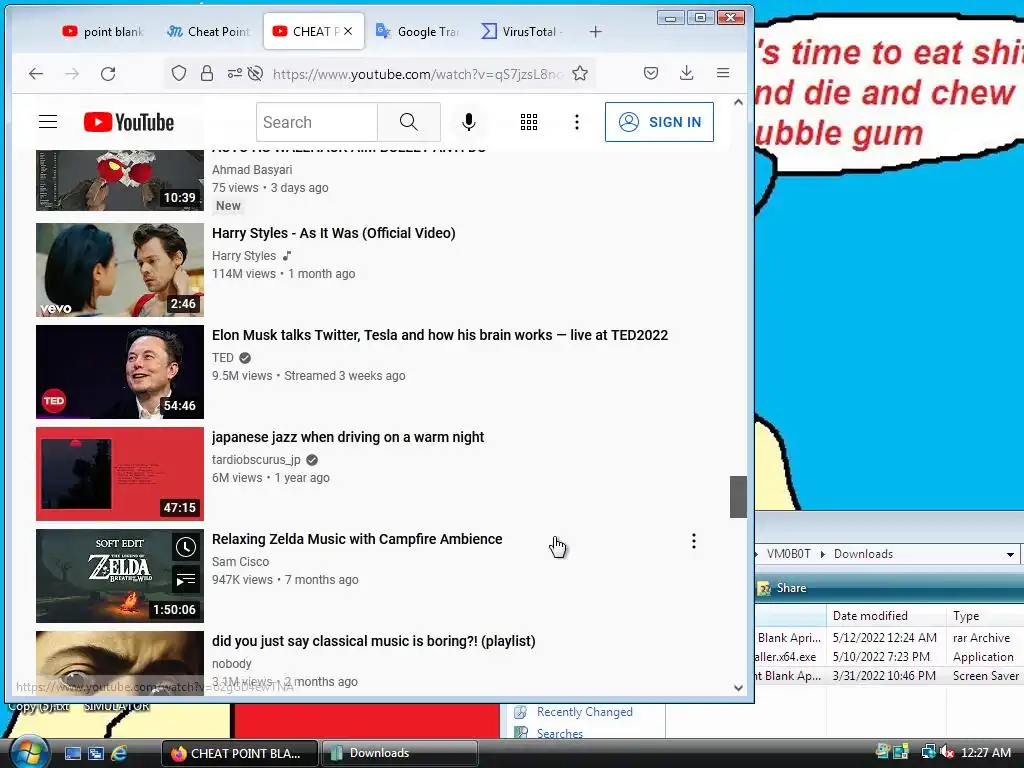
Task: Click the site padlock security icon
Action: click(x=207, y=73)
